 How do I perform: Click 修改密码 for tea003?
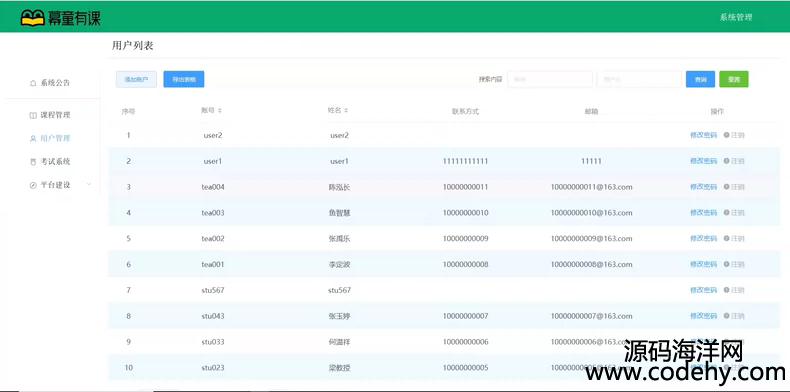coord(703,213)
